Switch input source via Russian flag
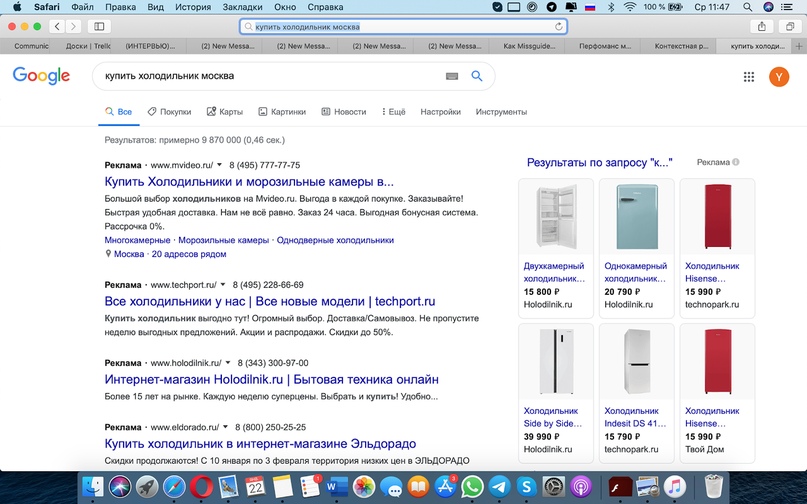 (590, 7)
